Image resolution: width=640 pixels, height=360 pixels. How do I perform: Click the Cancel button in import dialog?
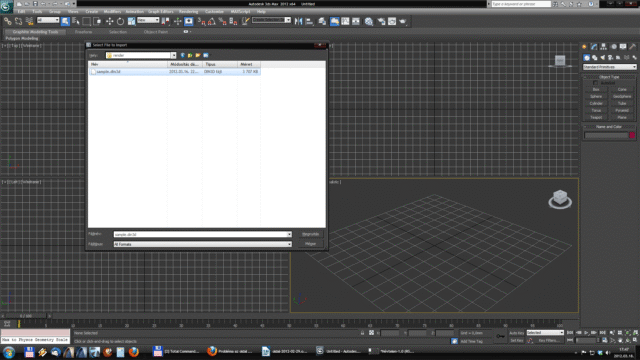(x=311, y=244)
